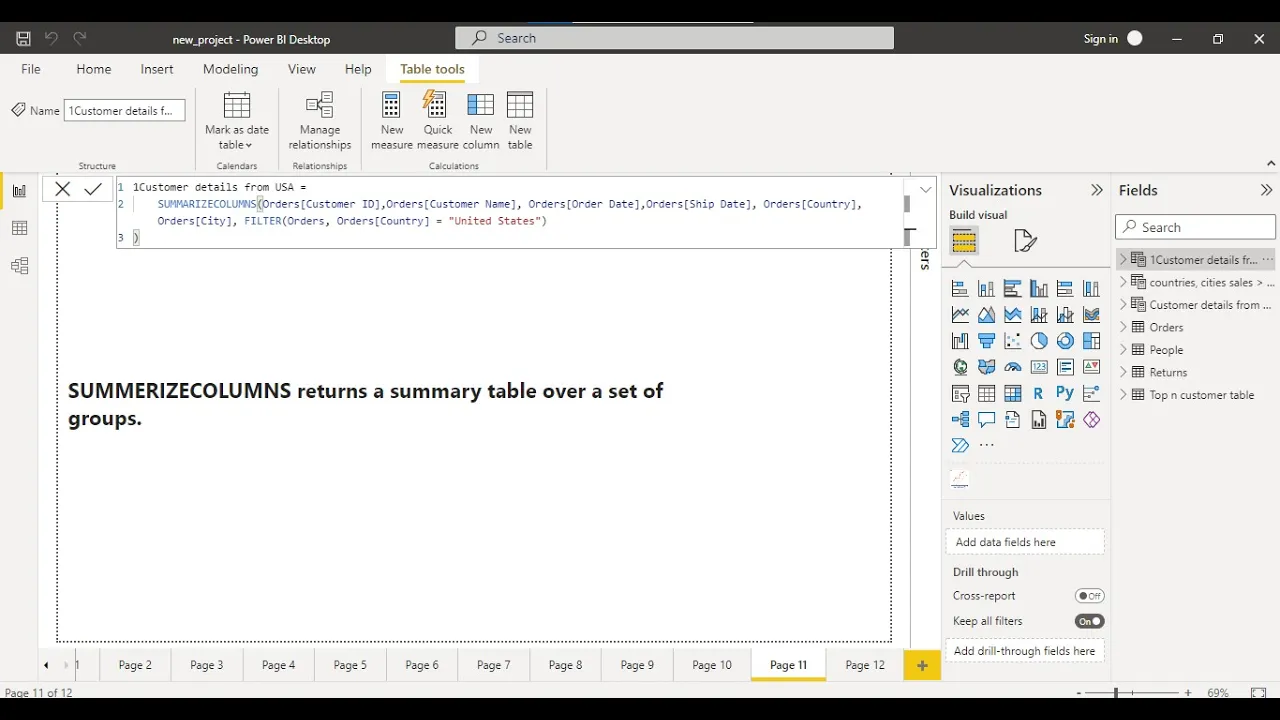Image resolution: width=1280 pixels, height=720 pixels.
Task: Switch to Page 12 tab
Action: coord(865,665)
